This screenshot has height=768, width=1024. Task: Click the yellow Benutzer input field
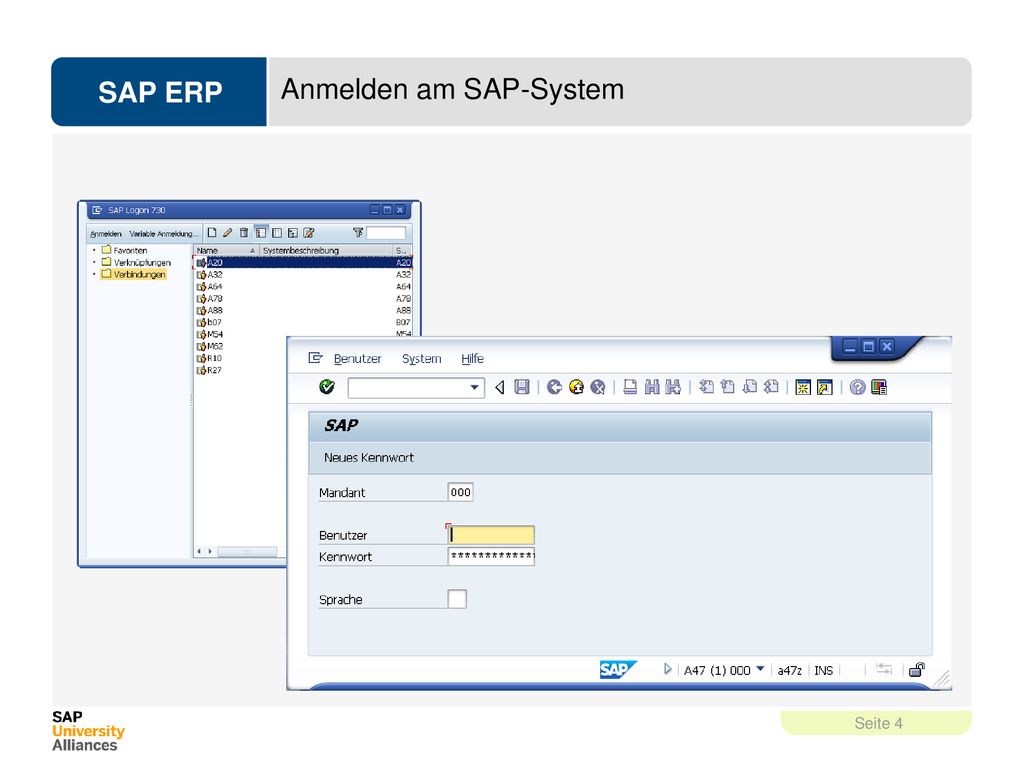tap(491, 535)
